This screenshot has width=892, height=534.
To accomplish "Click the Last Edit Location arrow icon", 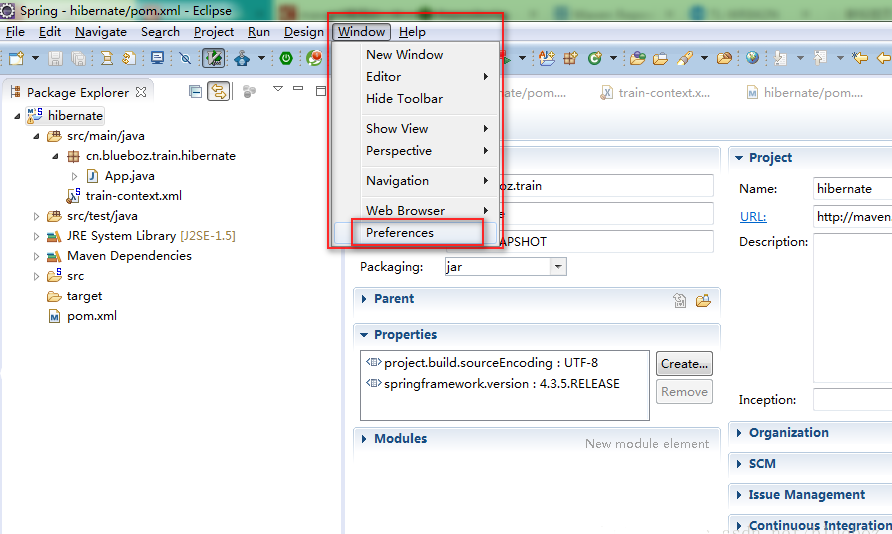I will click(x=860, y=58).
